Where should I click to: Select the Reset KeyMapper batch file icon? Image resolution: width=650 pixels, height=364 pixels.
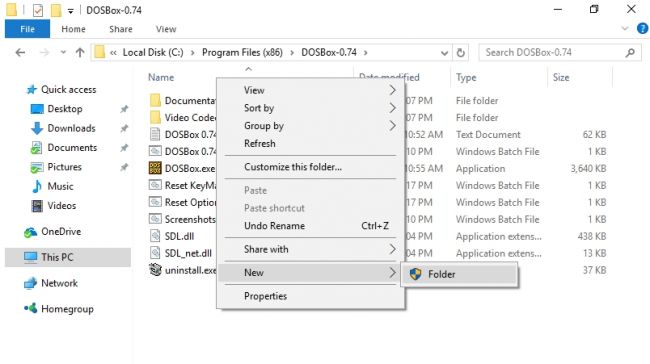click(155, 185)
